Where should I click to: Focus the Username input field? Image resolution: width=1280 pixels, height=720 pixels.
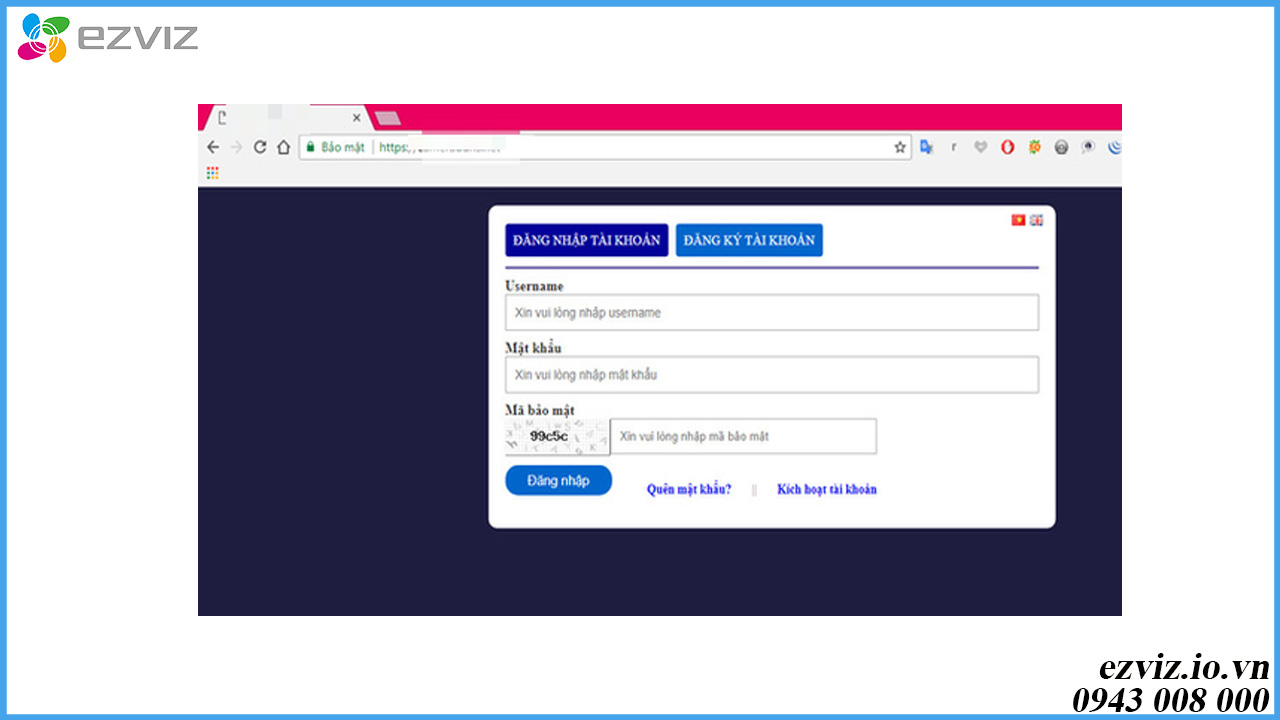(771, 313)
